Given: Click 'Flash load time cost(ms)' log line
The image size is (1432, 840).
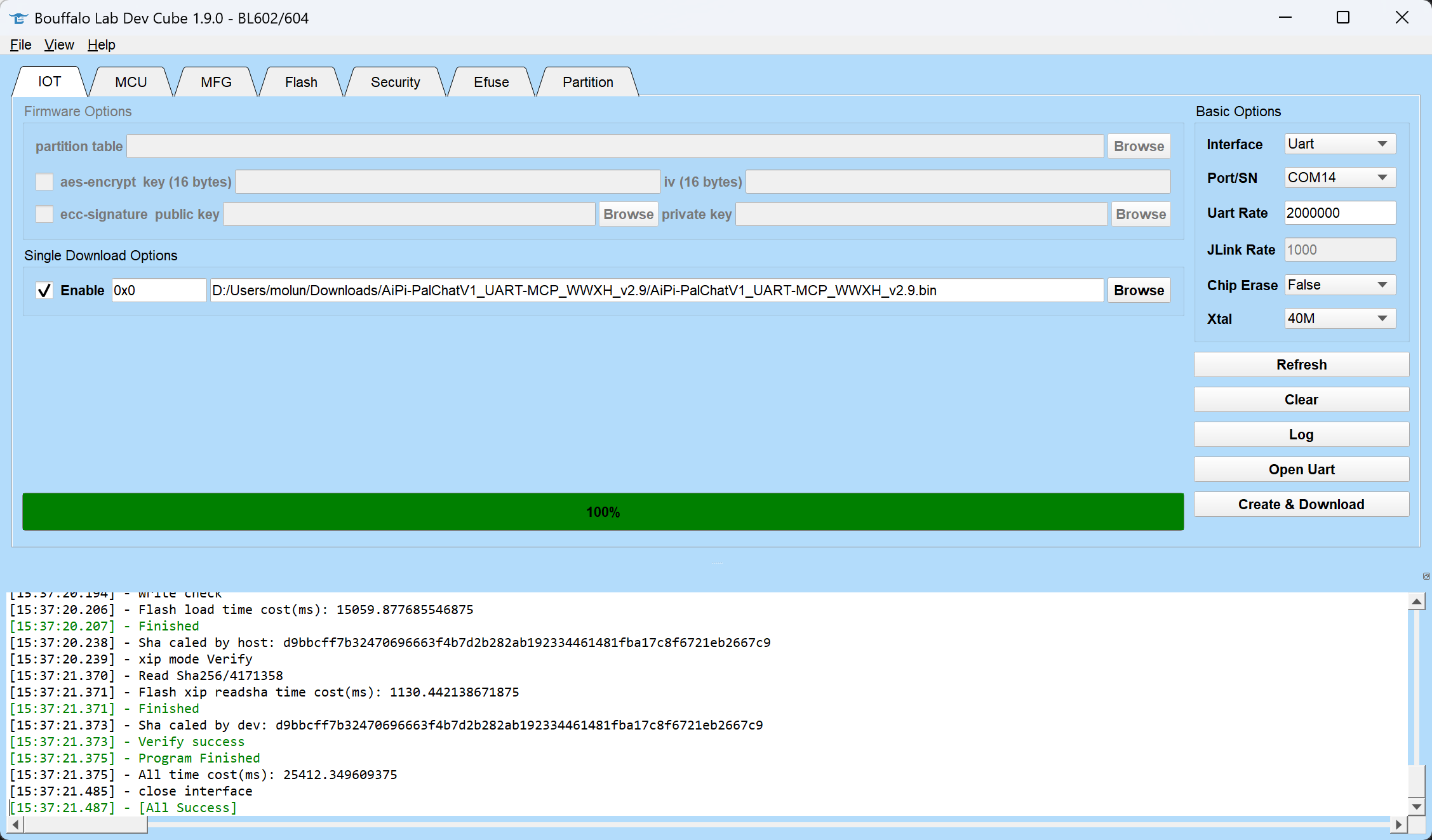Looking at the screenshot, I should (x=241, y=610).
